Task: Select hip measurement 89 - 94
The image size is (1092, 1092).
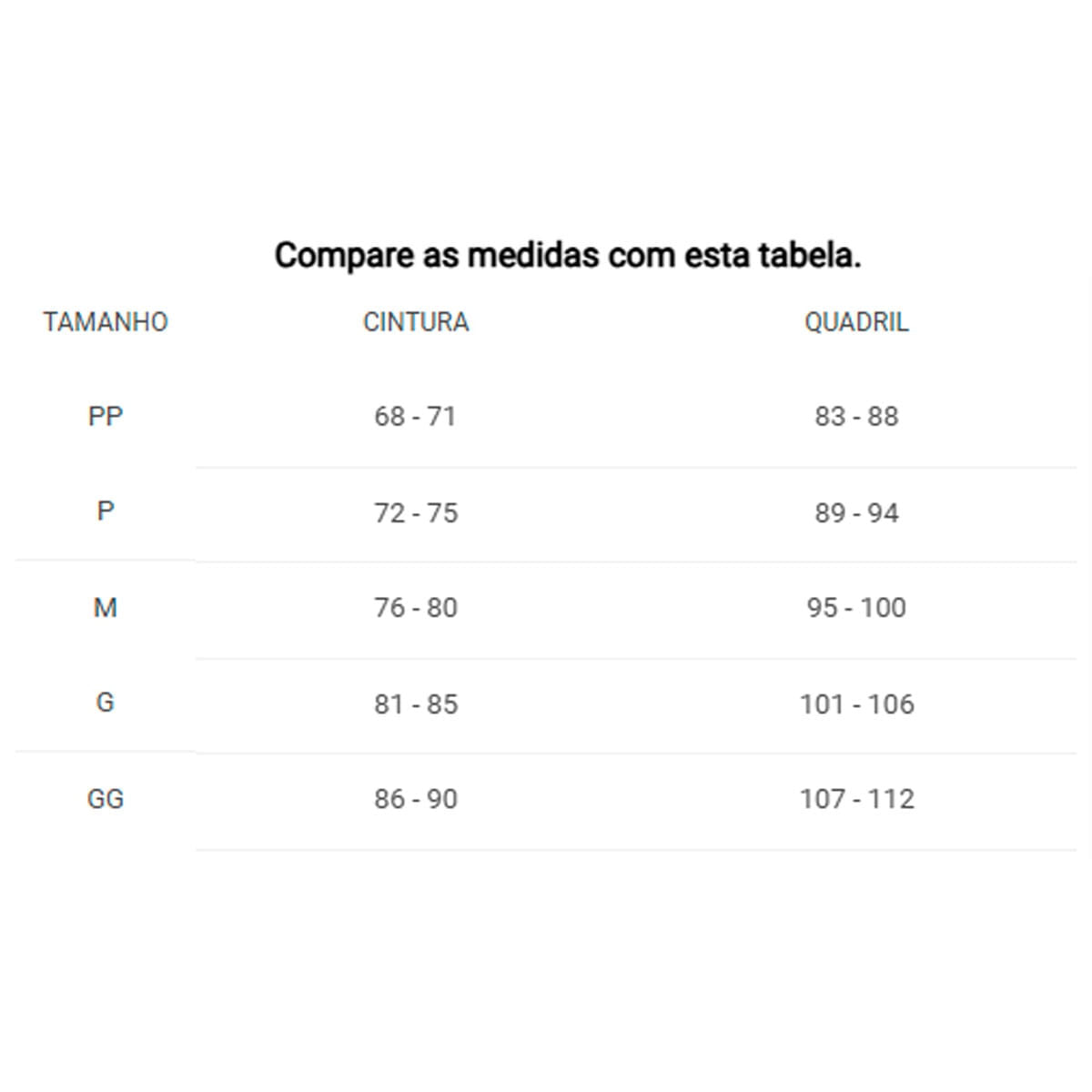Action: pos(856,512)
